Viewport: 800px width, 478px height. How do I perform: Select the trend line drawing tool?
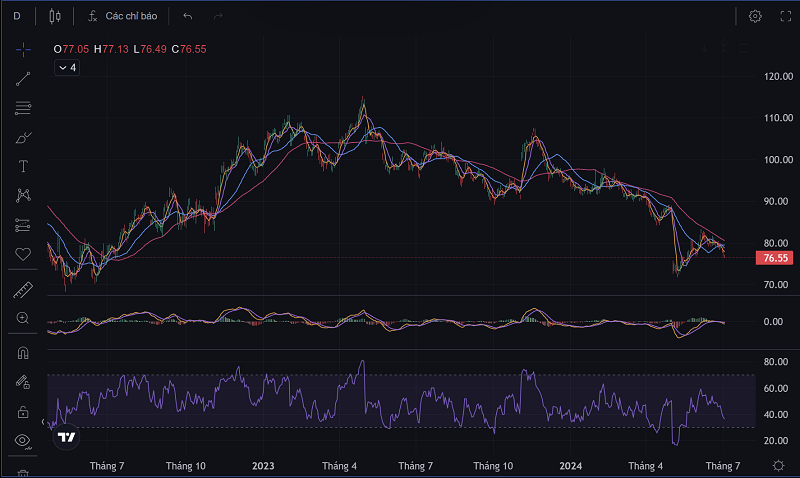coord(23,78)
